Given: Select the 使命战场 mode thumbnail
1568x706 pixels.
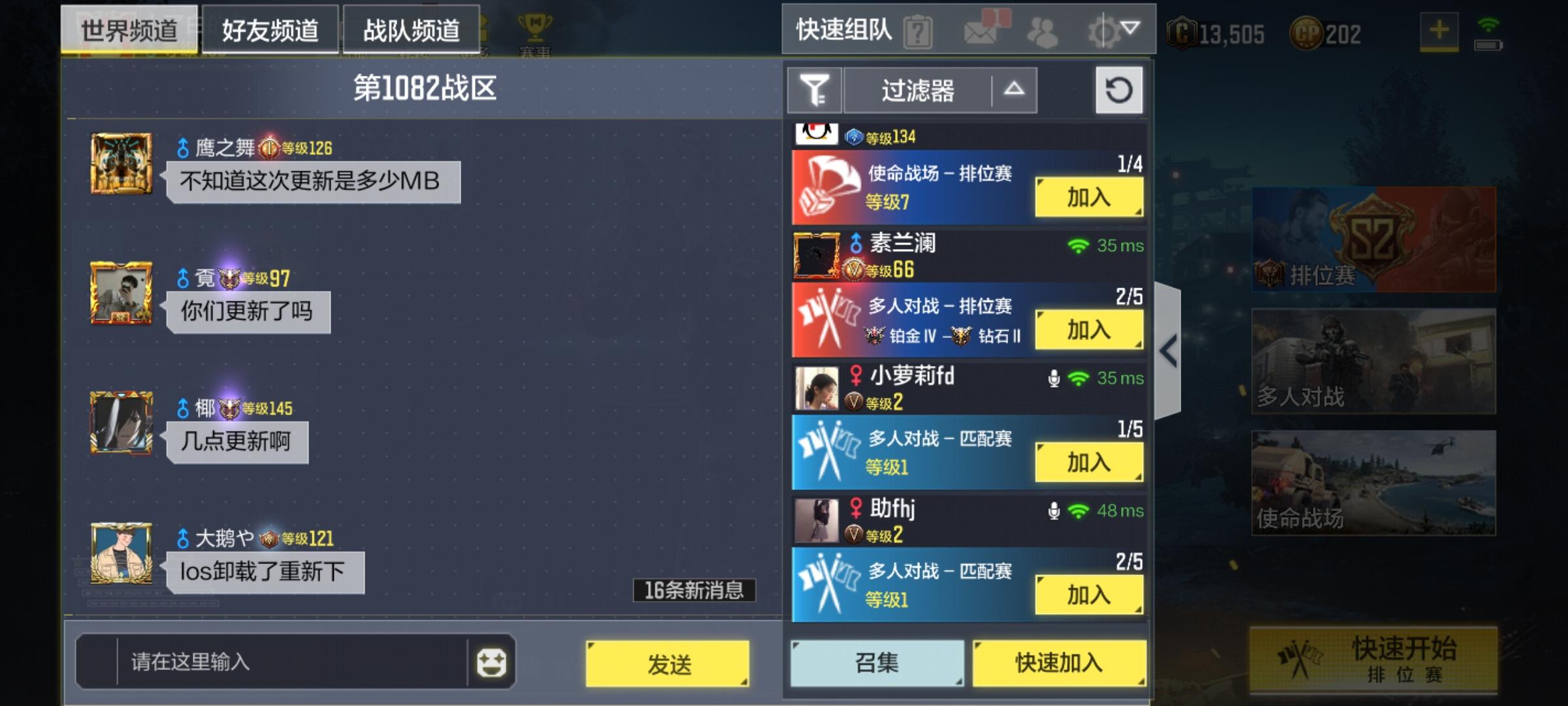Looking at the screenshot, I should coord(1373,483).
